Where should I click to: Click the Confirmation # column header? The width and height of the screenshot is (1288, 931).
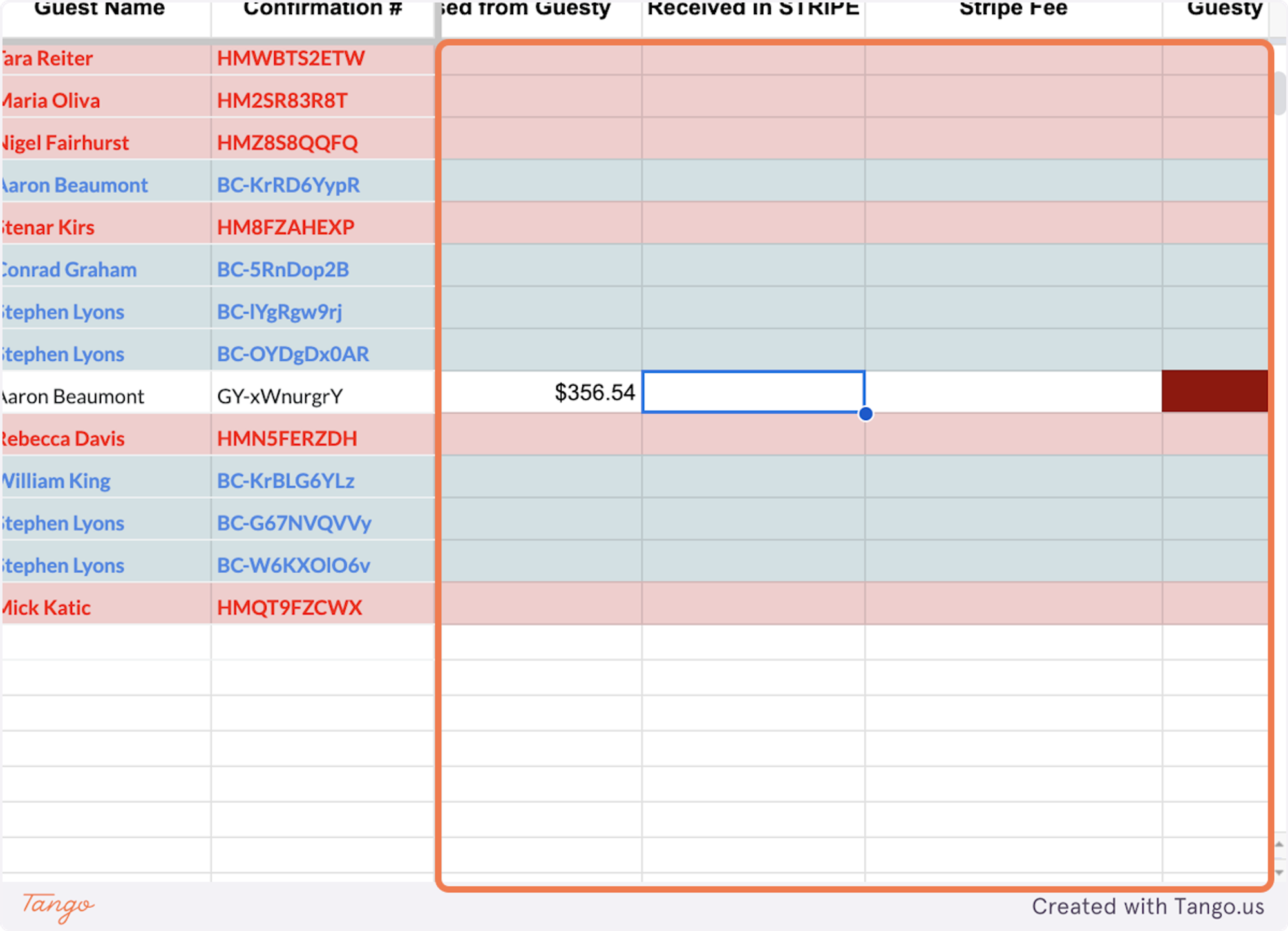323,13
